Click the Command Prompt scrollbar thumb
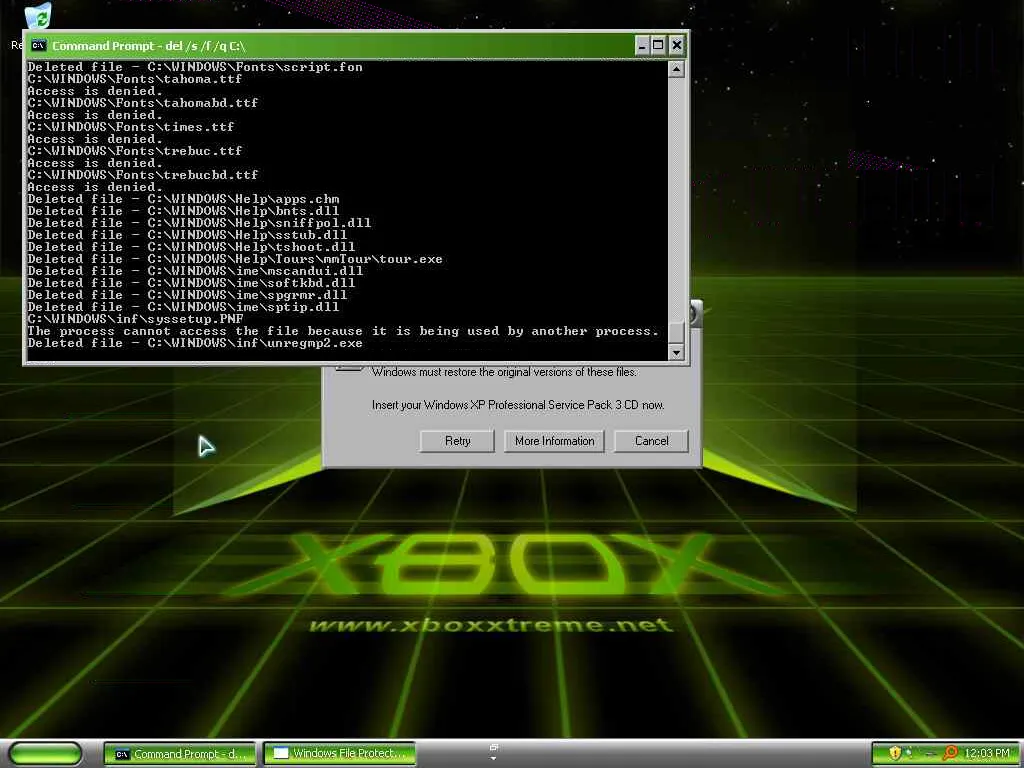1024x768 pixels. 676,331
